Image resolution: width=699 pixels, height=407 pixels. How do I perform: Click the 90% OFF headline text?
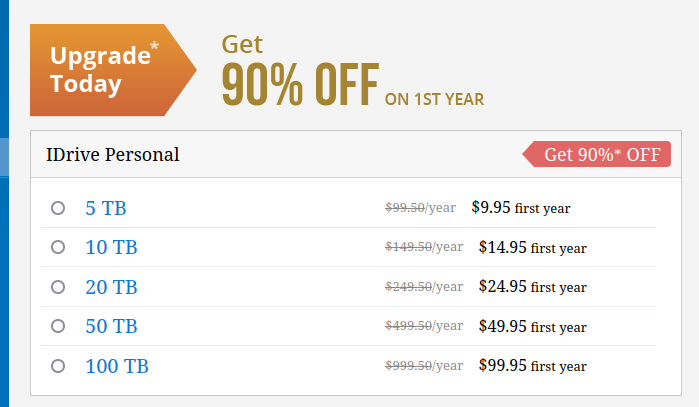tap(300, 84)
